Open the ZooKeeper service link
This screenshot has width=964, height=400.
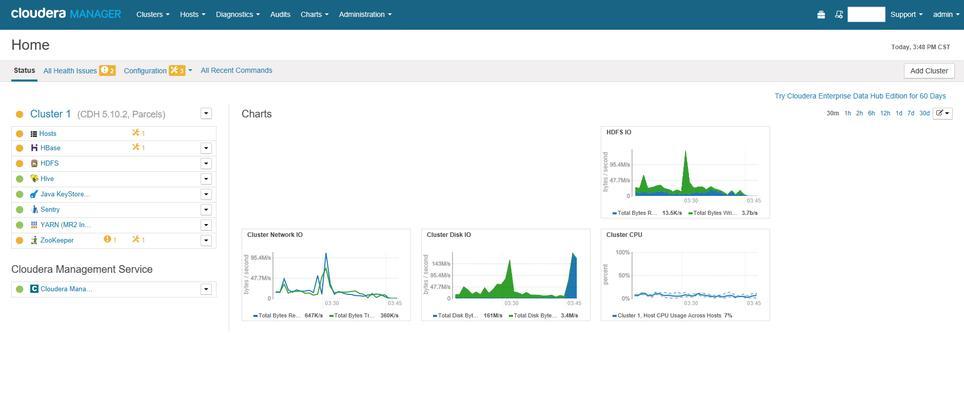pyautogui.click(x=57, y=240)
